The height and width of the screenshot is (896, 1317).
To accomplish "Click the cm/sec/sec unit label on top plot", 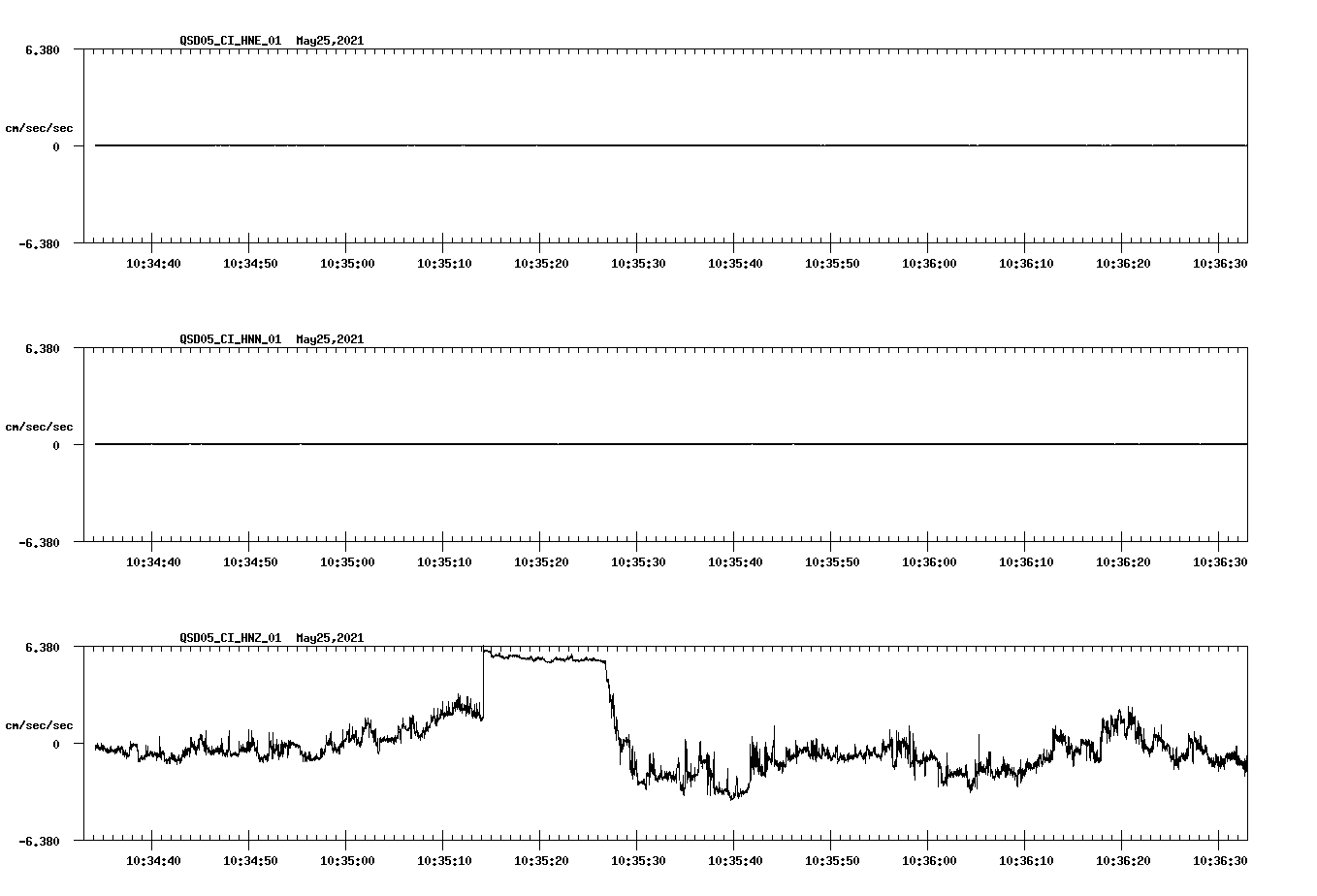I will tap(39, 126).
